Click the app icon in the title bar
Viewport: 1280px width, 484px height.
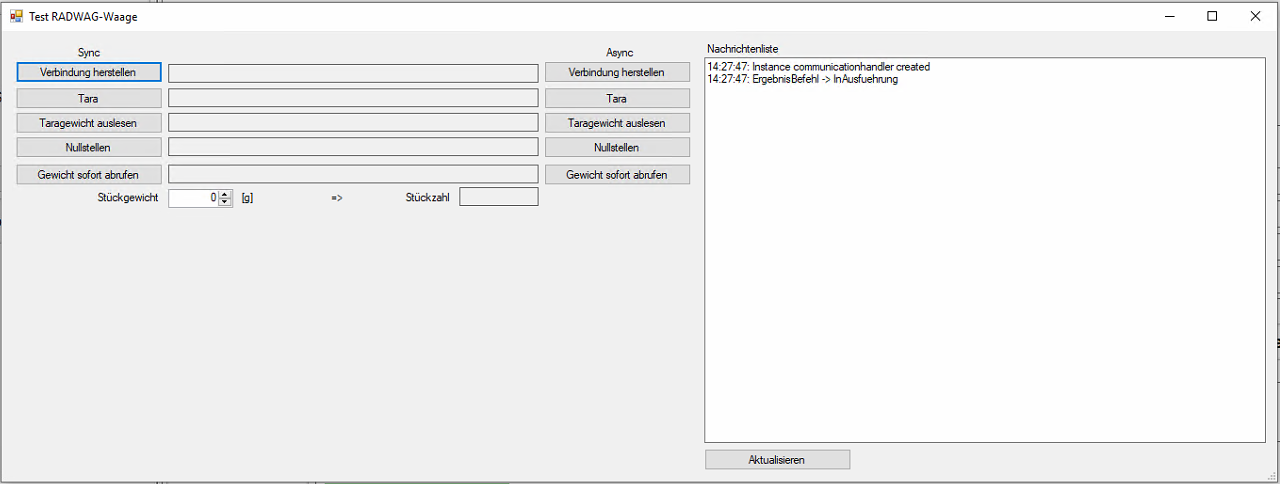click(16, 16)
